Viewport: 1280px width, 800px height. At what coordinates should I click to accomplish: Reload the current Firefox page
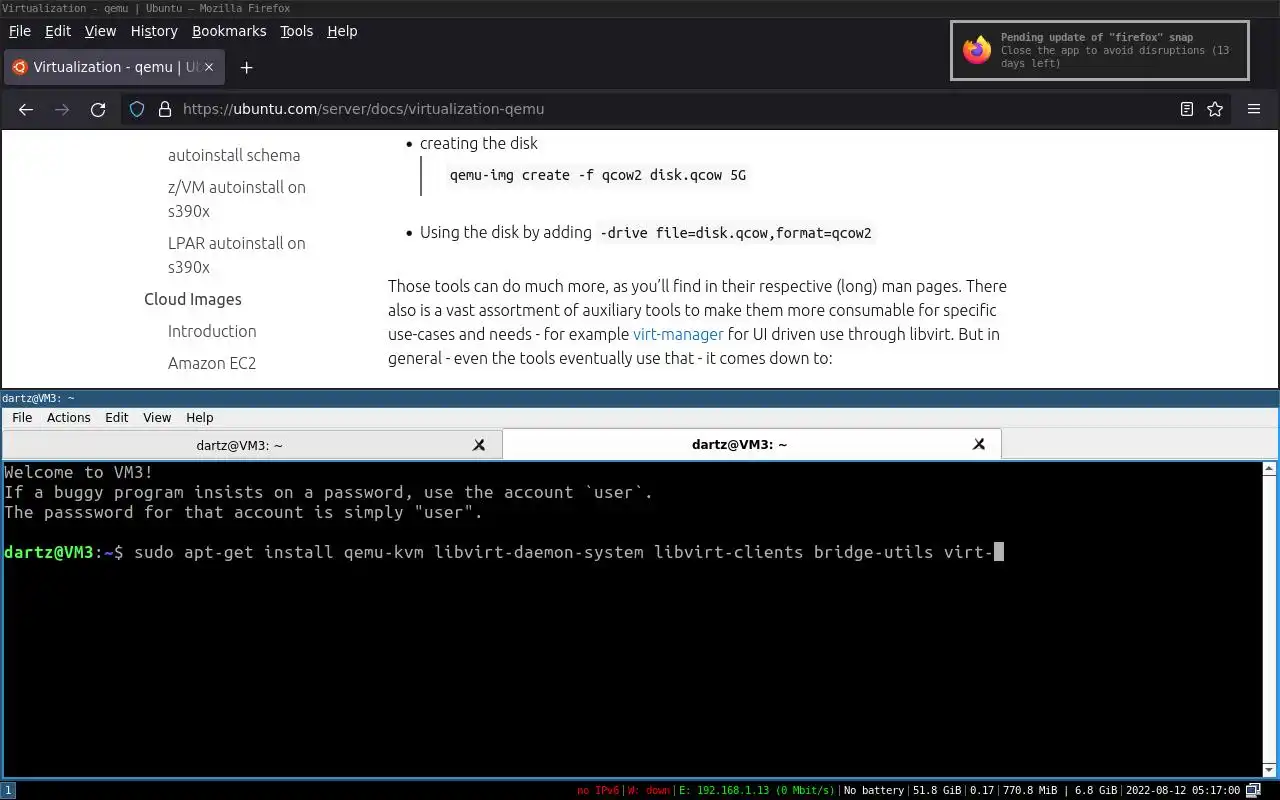click(98, 109)
